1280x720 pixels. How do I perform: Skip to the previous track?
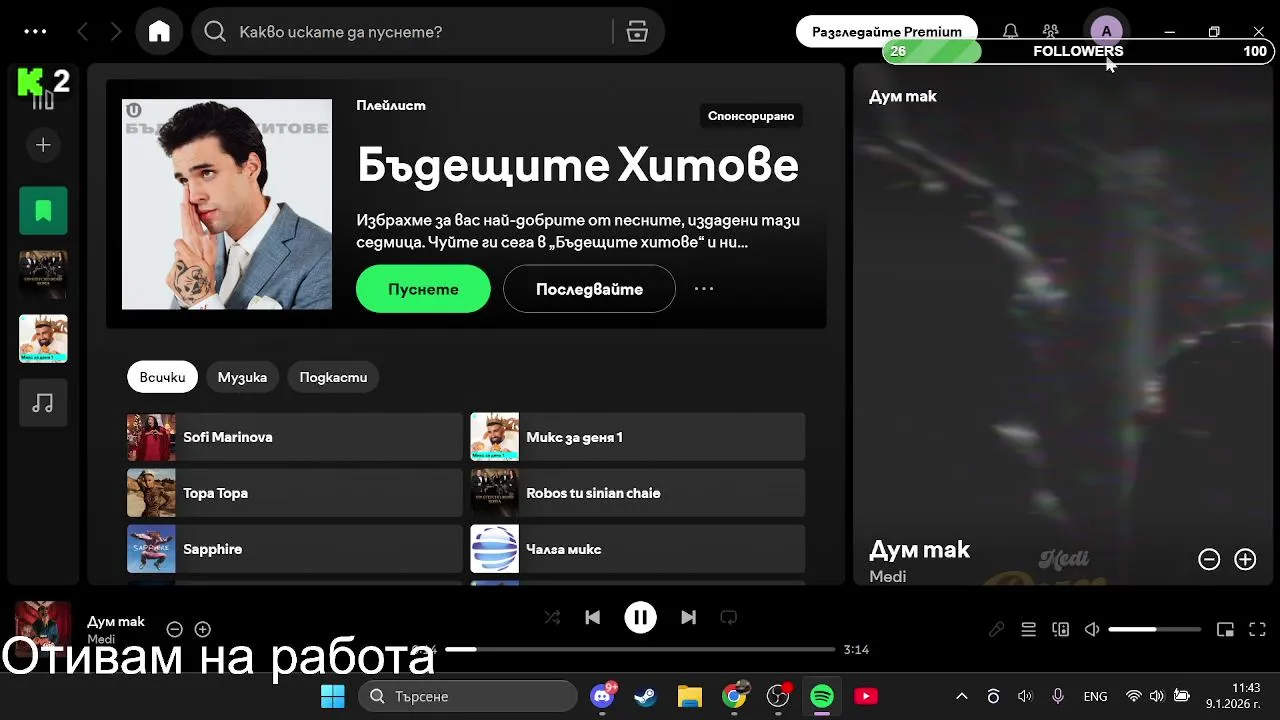[x=593, y=618]
